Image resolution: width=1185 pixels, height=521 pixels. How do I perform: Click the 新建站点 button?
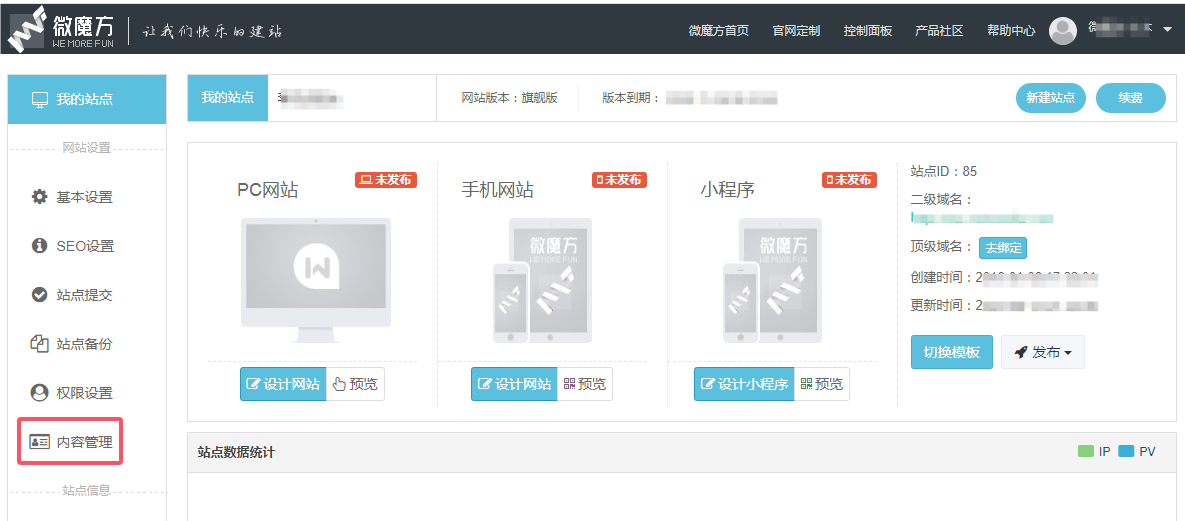(x=1050, y=98)
